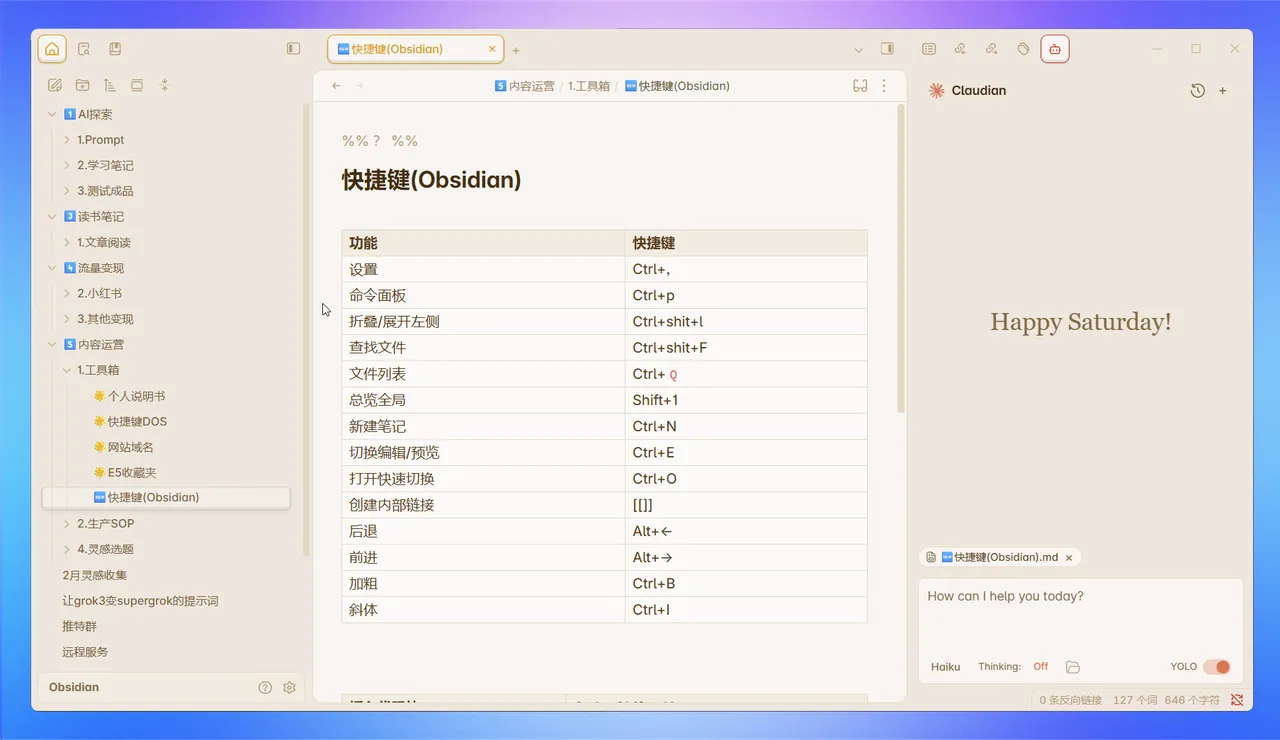Screen dimensions: 1280x740
Task: View Claudian conversation history
Action: pyautogui.click(x=1198, y=90)
